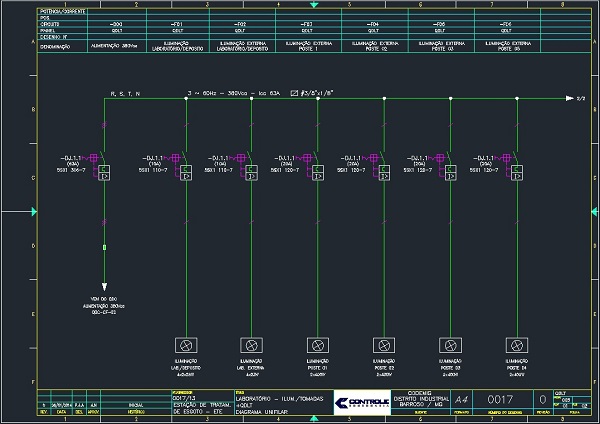Viewport: 600px width, 424px height.
Task: Select the -000 circuit header cell
Action: click(116, 21)
